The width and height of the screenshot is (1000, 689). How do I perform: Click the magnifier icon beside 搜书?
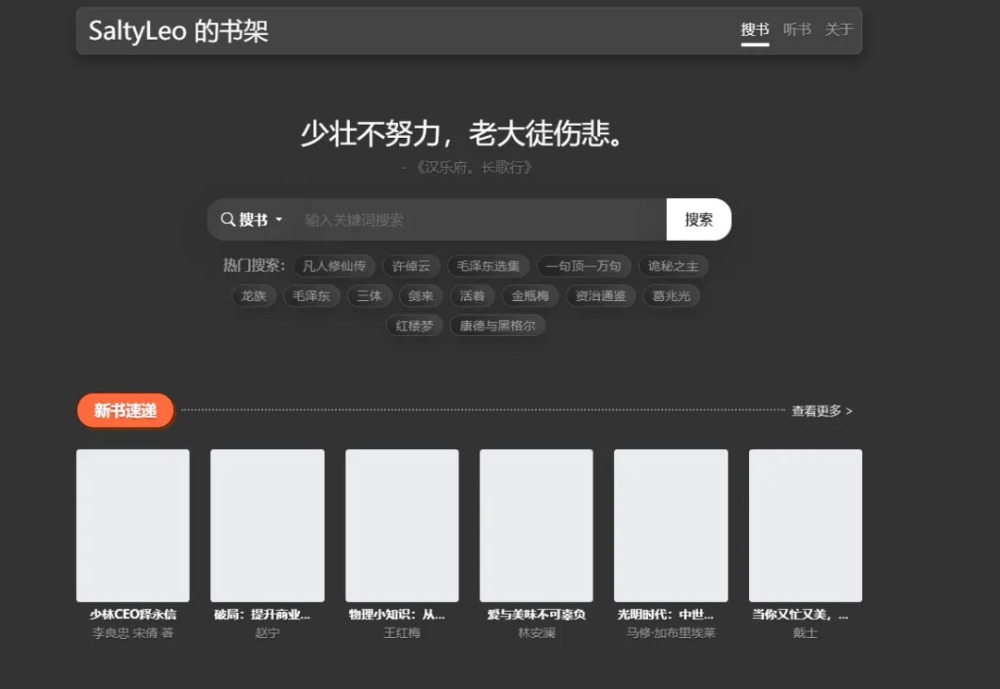(x=228, y=220)
